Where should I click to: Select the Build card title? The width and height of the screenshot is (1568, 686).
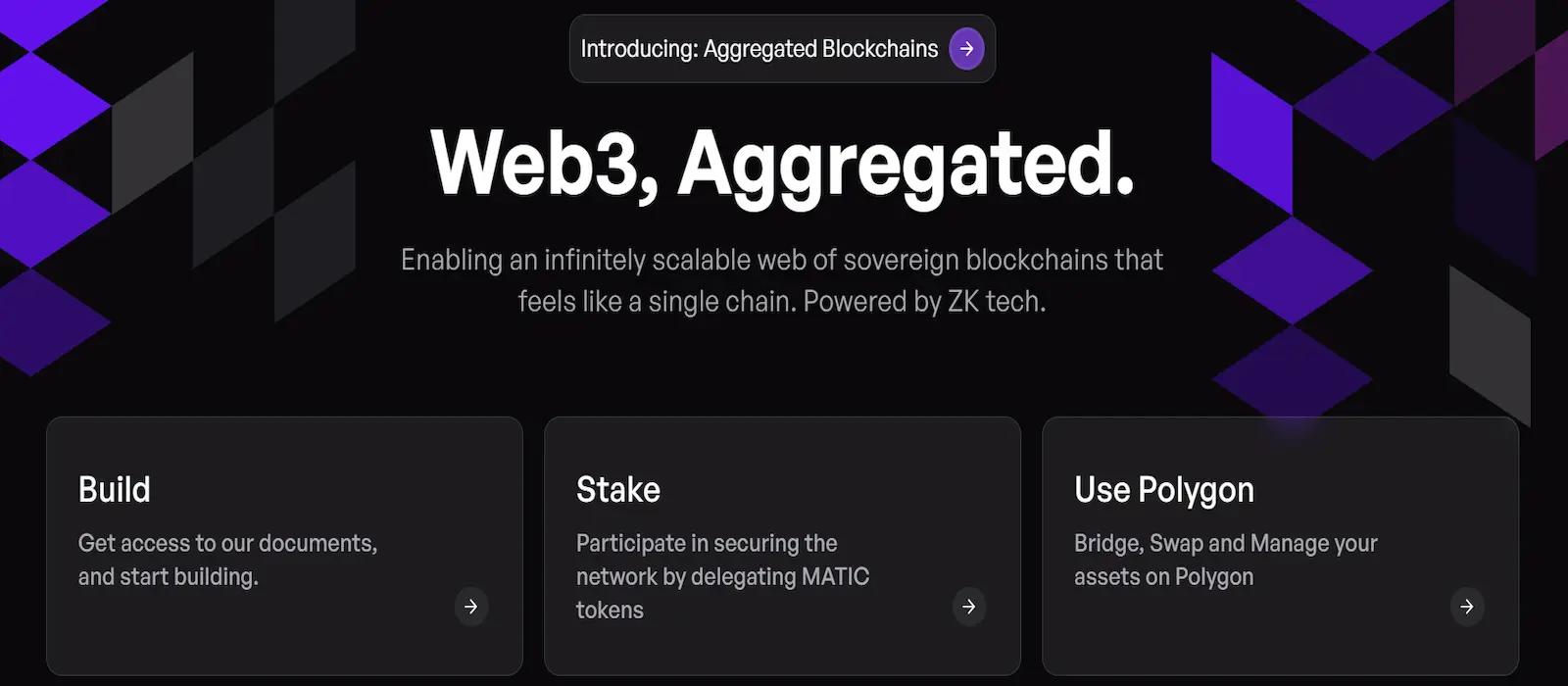point(115,490)
